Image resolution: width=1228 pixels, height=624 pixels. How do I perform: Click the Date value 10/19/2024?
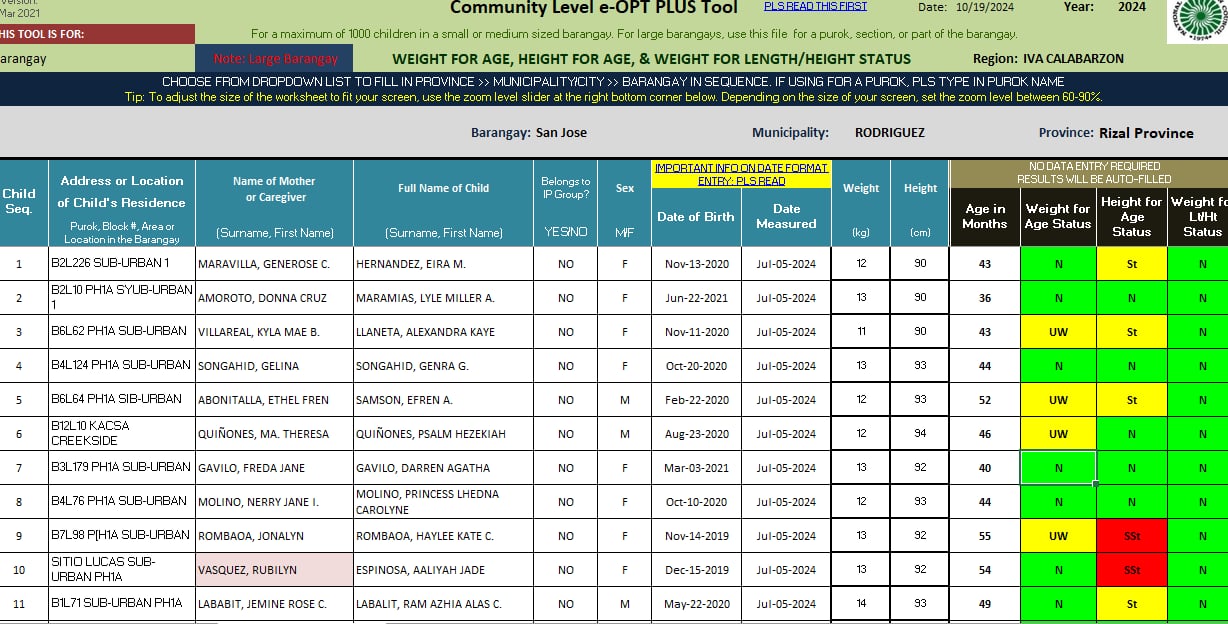tap(985, 7)
